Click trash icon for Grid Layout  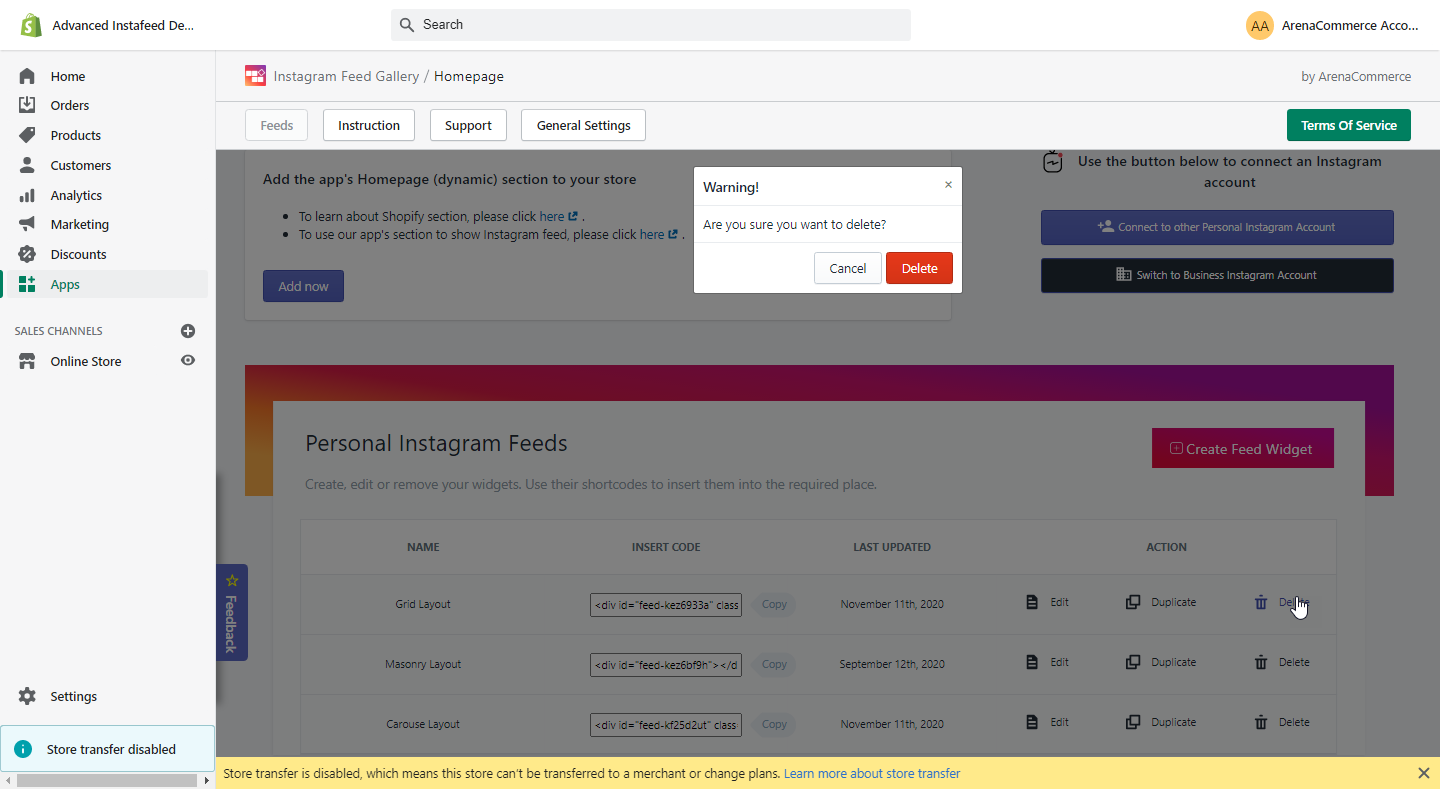[x=1261, y=602]
